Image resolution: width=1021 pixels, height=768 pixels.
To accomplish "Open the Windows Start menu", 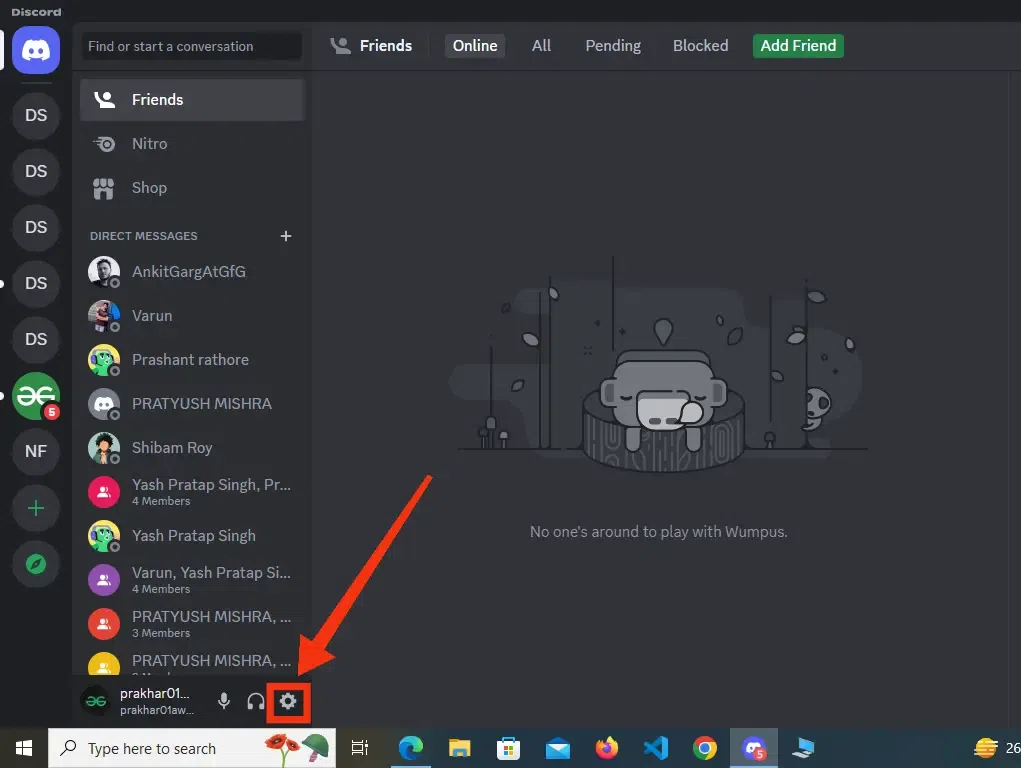I will pyautogui.click(x=23, y=748).
